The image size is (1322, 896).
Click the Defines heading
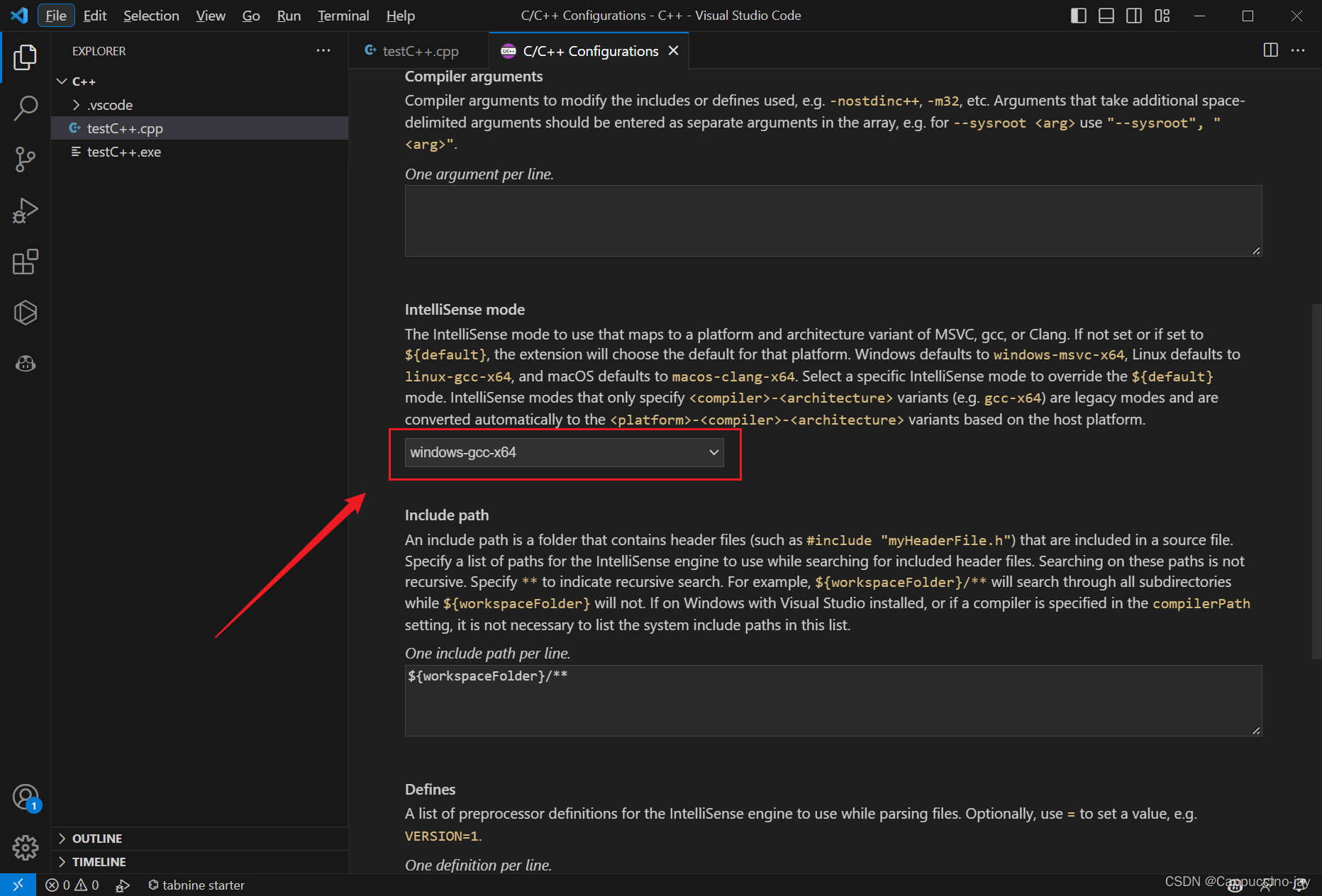(x=430, y=790)
